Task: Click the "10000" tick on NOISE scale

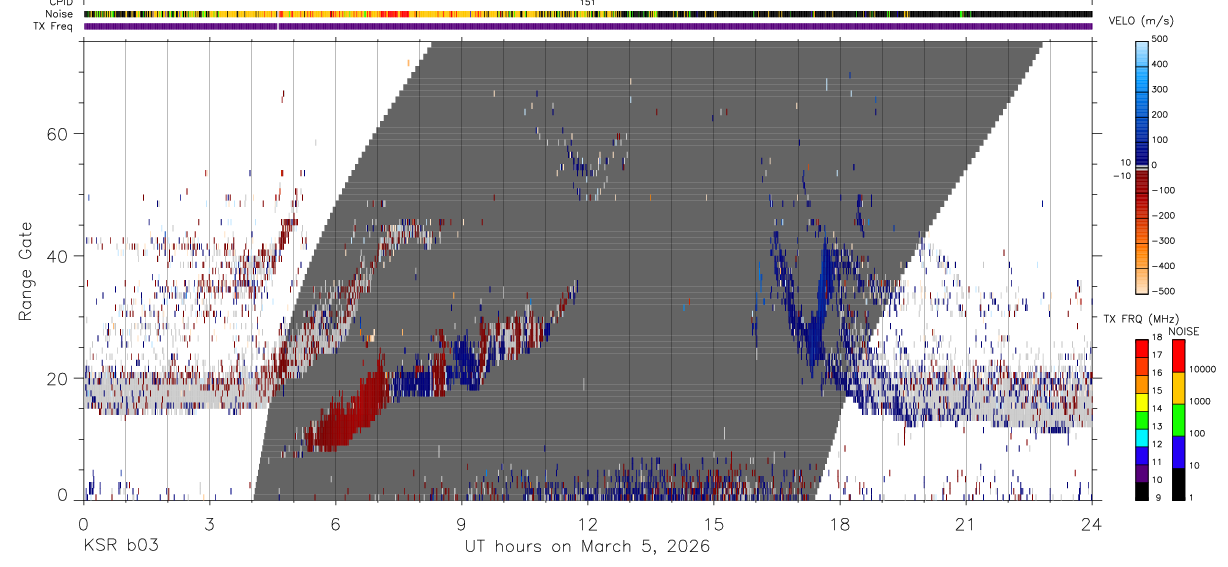Action: (x=1201, y=370)
